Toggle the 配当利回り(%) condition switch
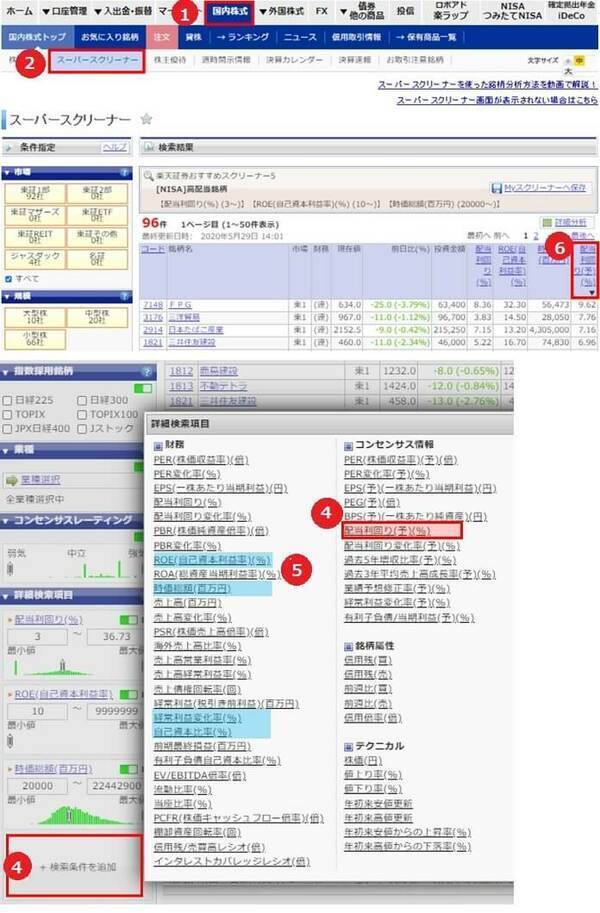 tap(128, 620)
